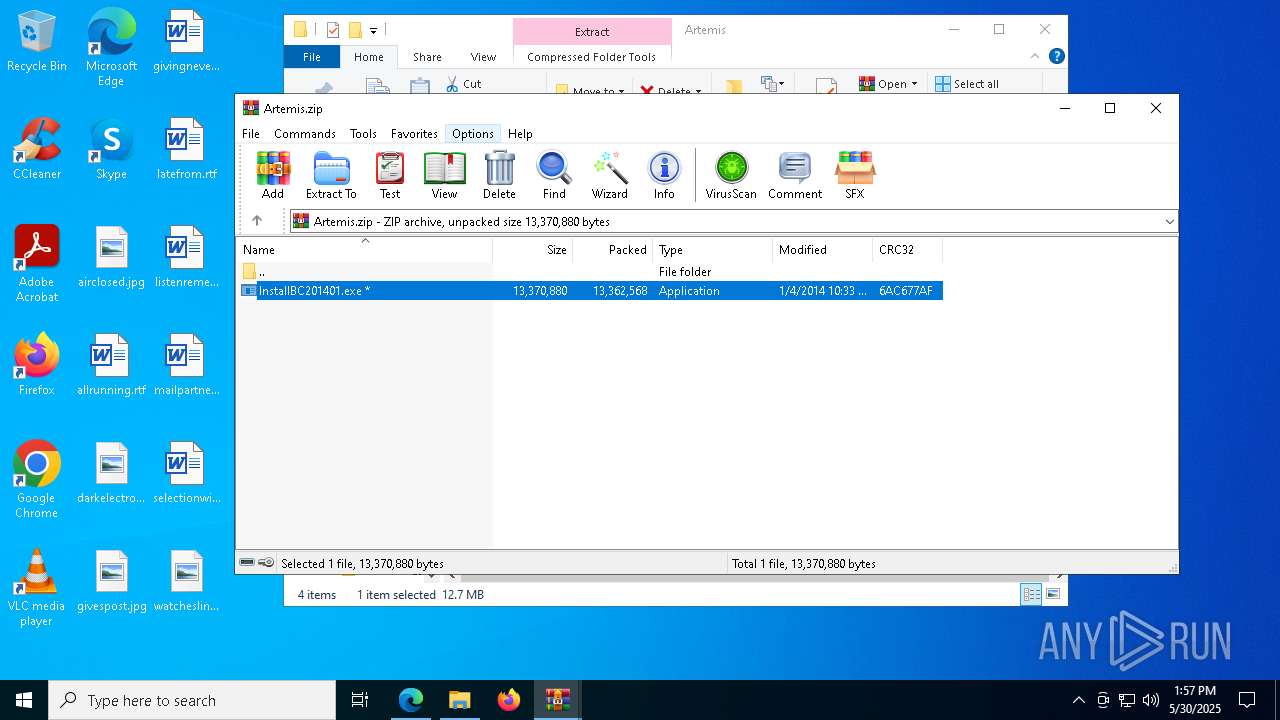The width and height of the screenshot is (1280, 720).
Task: Switch Explorer to large icons view
Action: coord(1052,594)
